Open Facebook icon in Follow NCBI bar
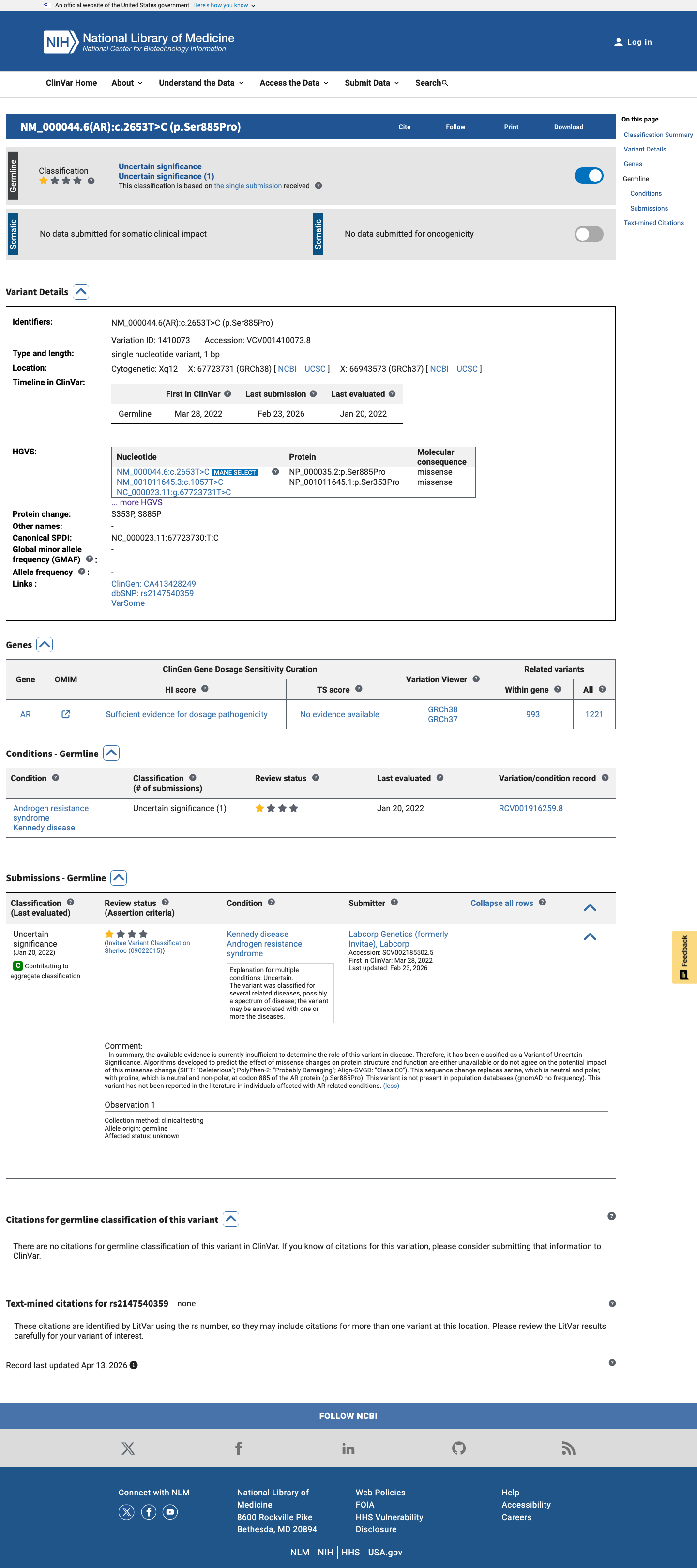The image size is (697, 1568). click(x=239, y=1448)
